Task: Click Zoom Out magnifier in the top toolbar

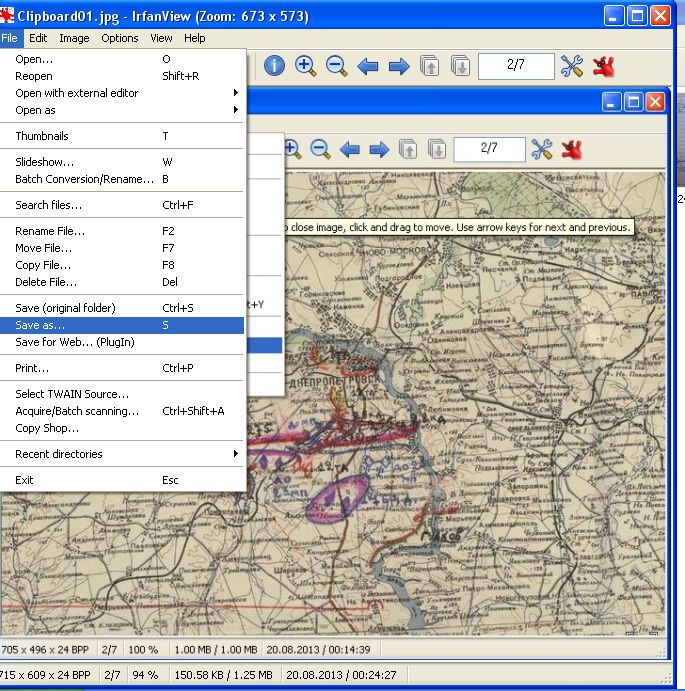Action: coord(337,67)
